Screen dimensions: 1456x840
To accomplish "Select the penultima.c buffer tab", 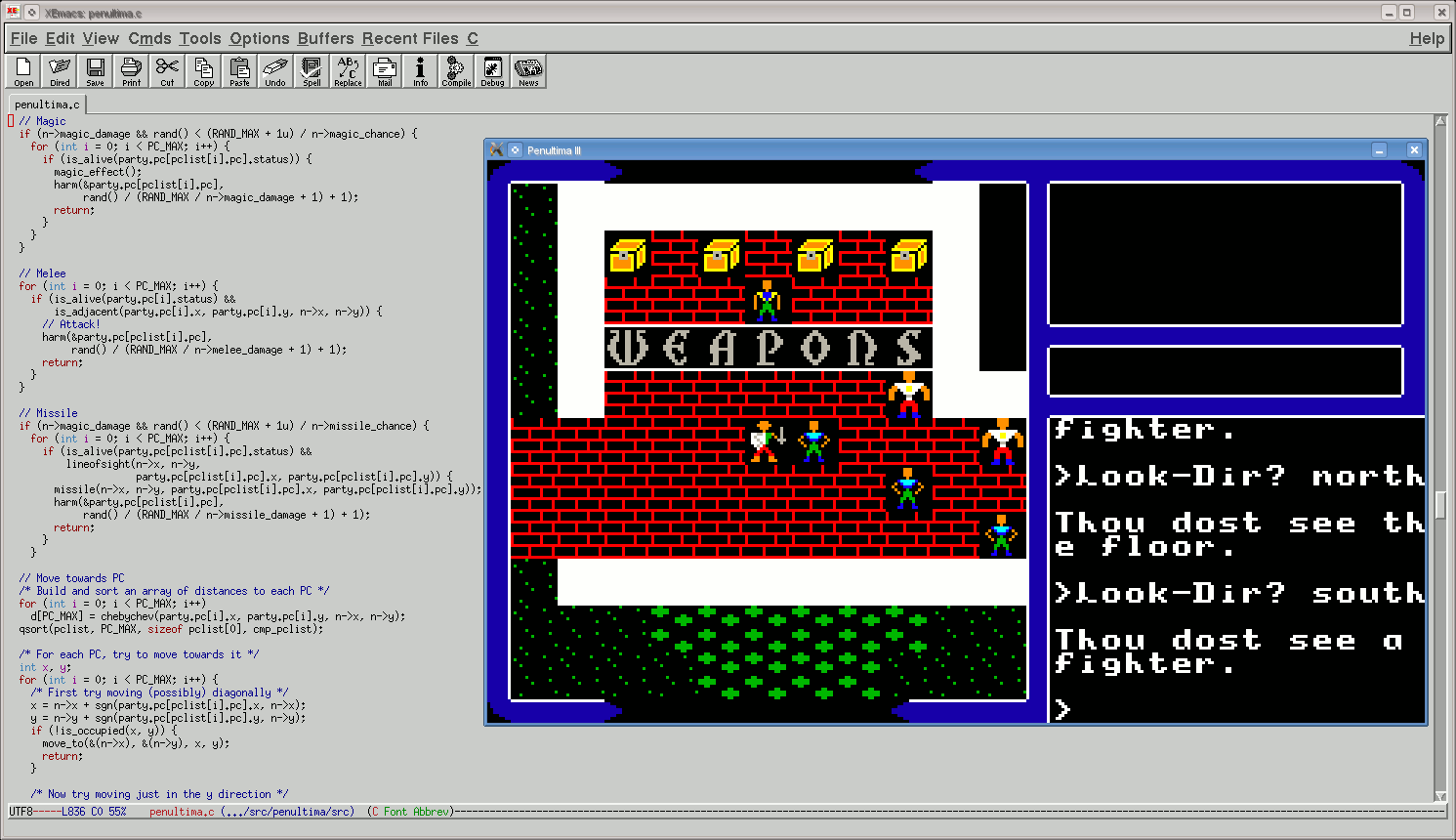I will click(x=47, y=105).
